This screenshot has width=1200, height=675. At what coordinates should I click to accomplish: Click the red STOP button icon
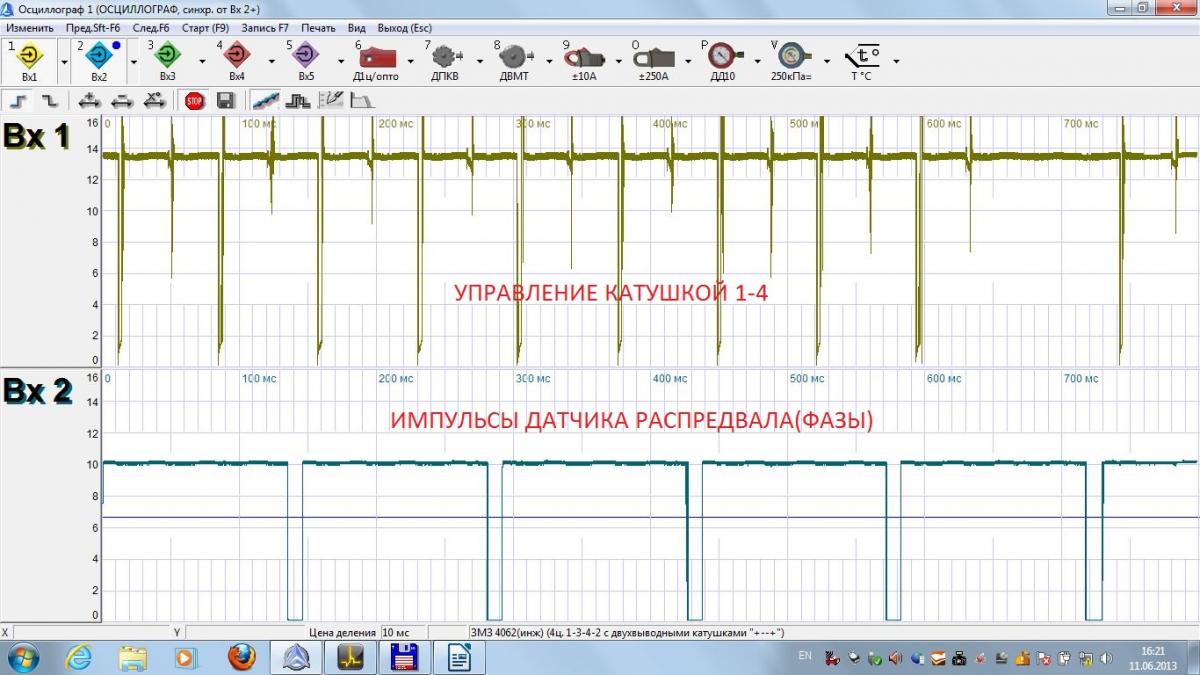[194, 100]
